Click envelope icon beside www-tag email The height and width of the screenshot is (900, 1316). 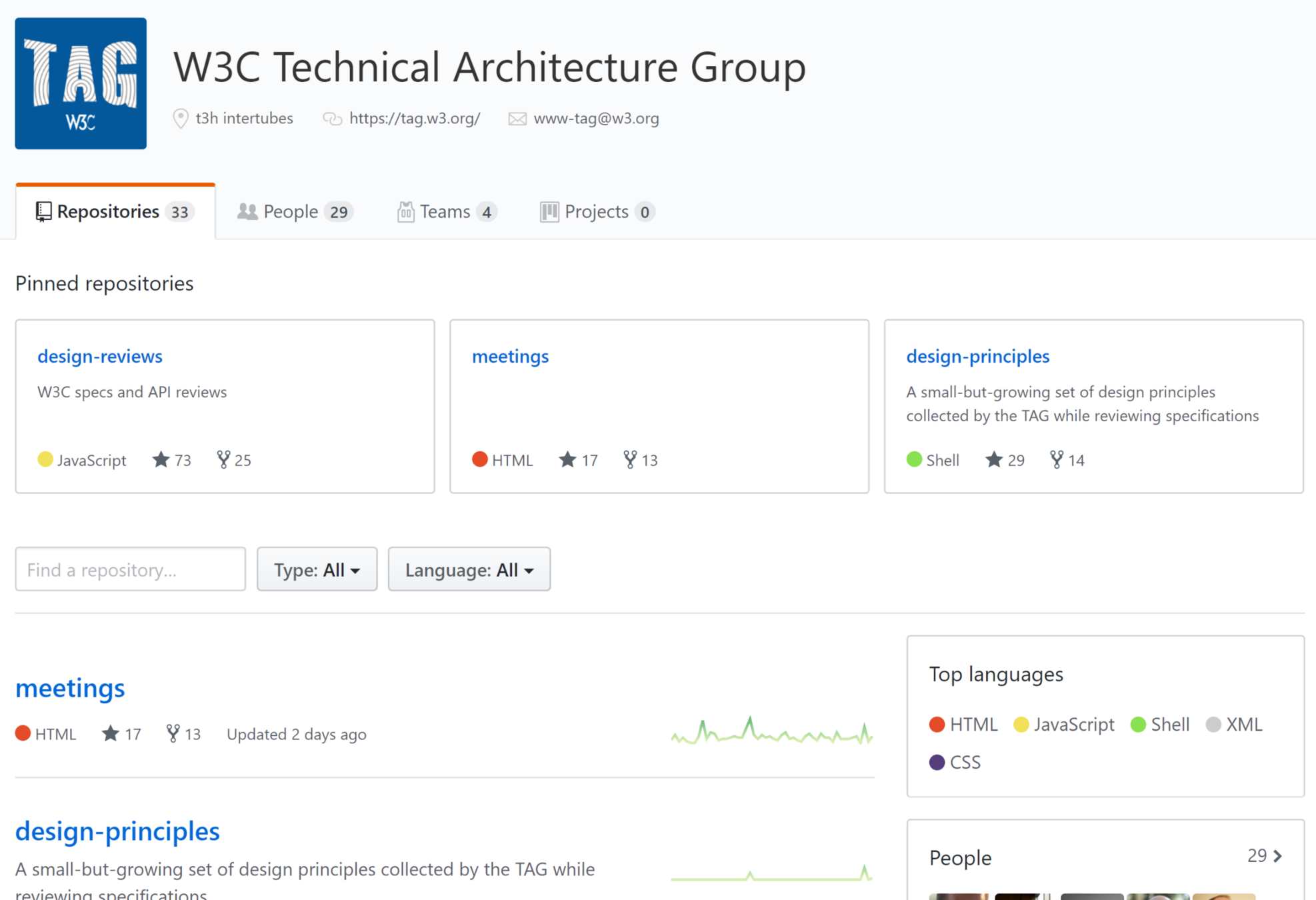[517, 119]
